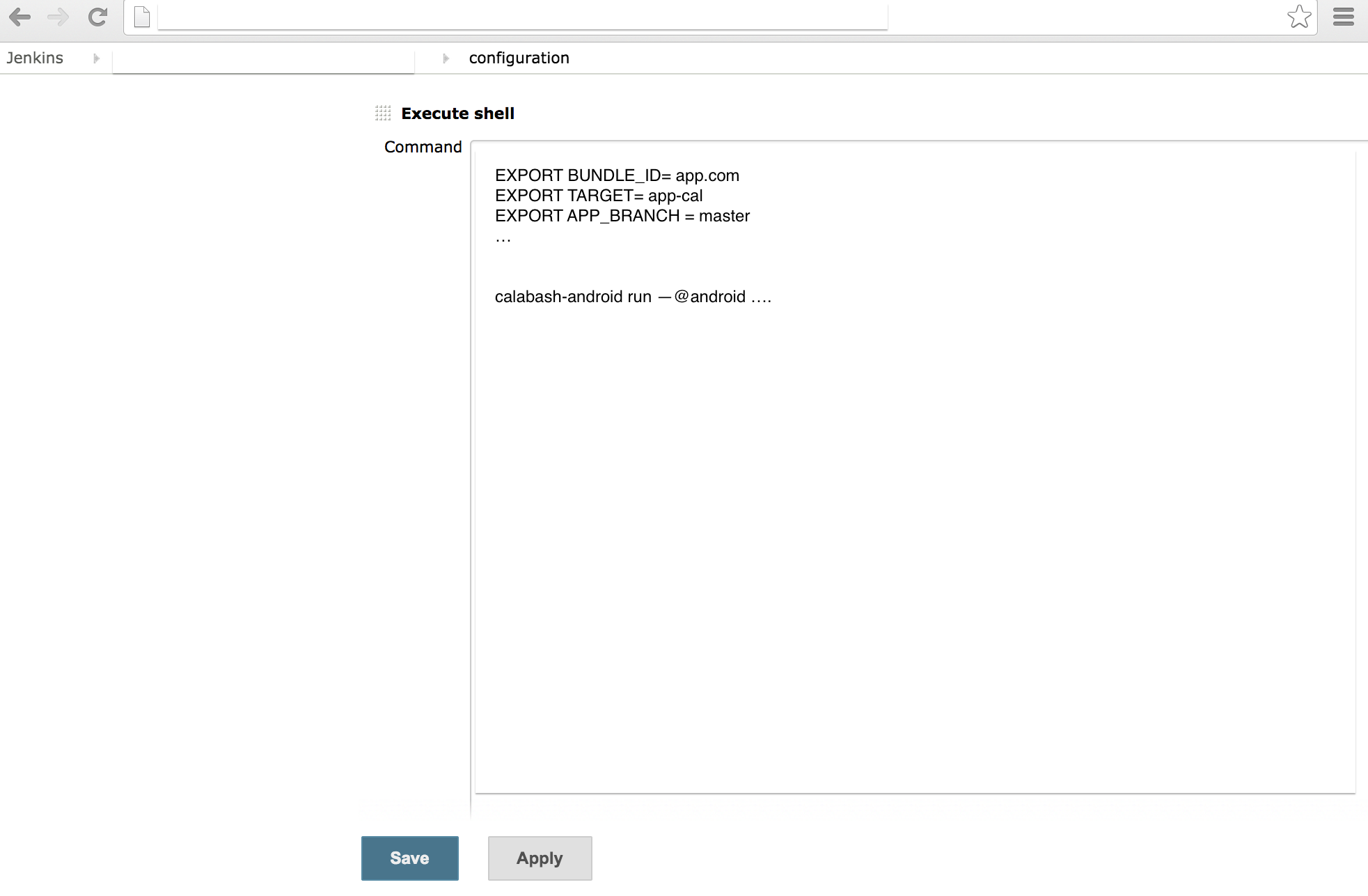Click the Execute shell section heading

click(457, 113)
